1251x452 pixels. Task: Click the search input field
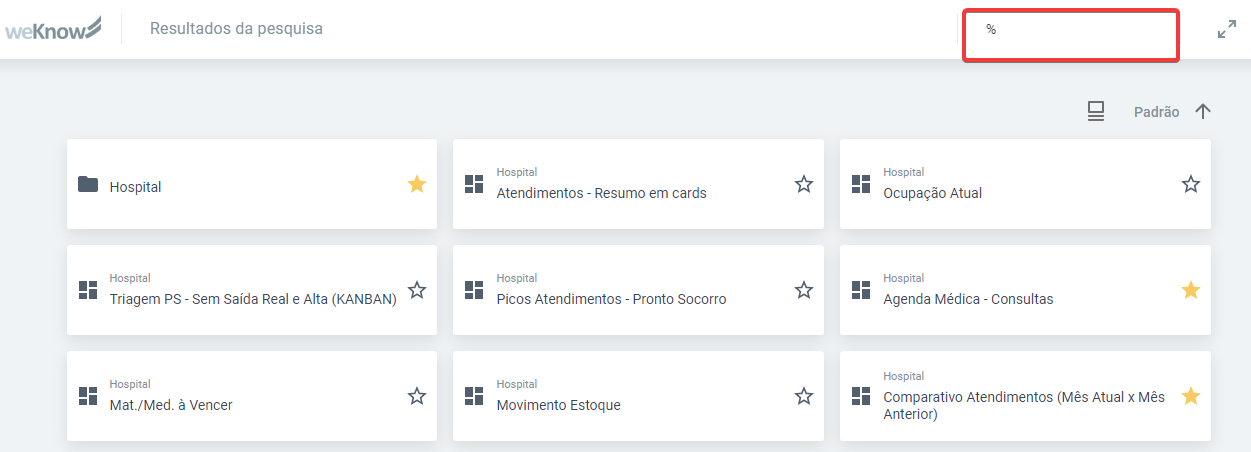pyautogui.click(x=1070, y=35)
